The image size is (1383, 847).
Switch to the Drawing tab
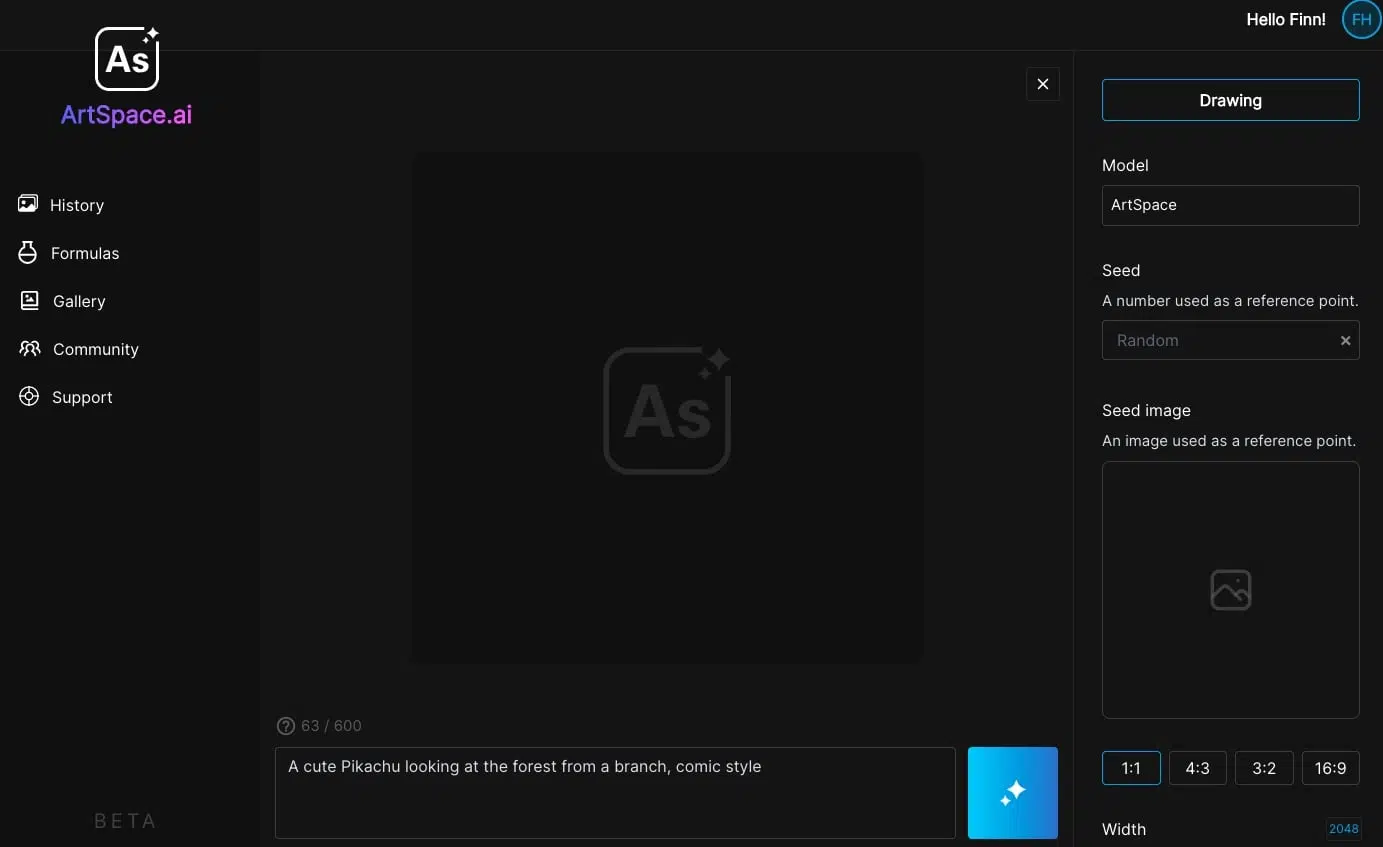[x=1230, y=100]
